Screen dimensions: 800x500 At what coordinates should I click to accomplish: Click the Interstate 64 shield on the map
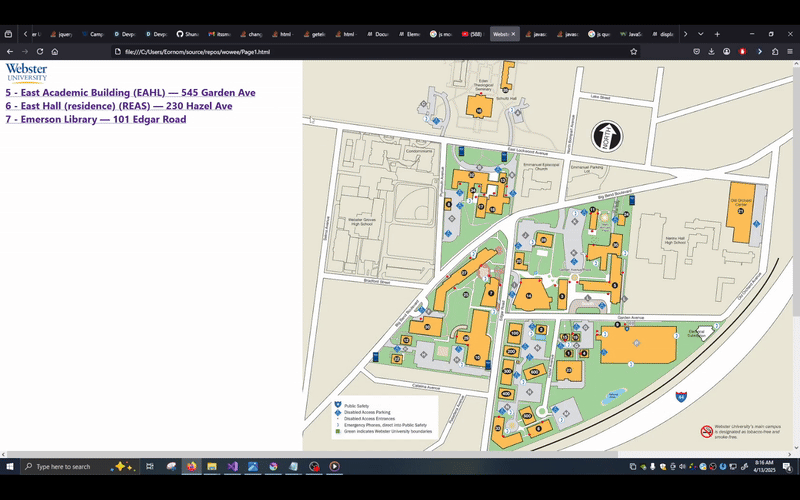tap(681, 396)
